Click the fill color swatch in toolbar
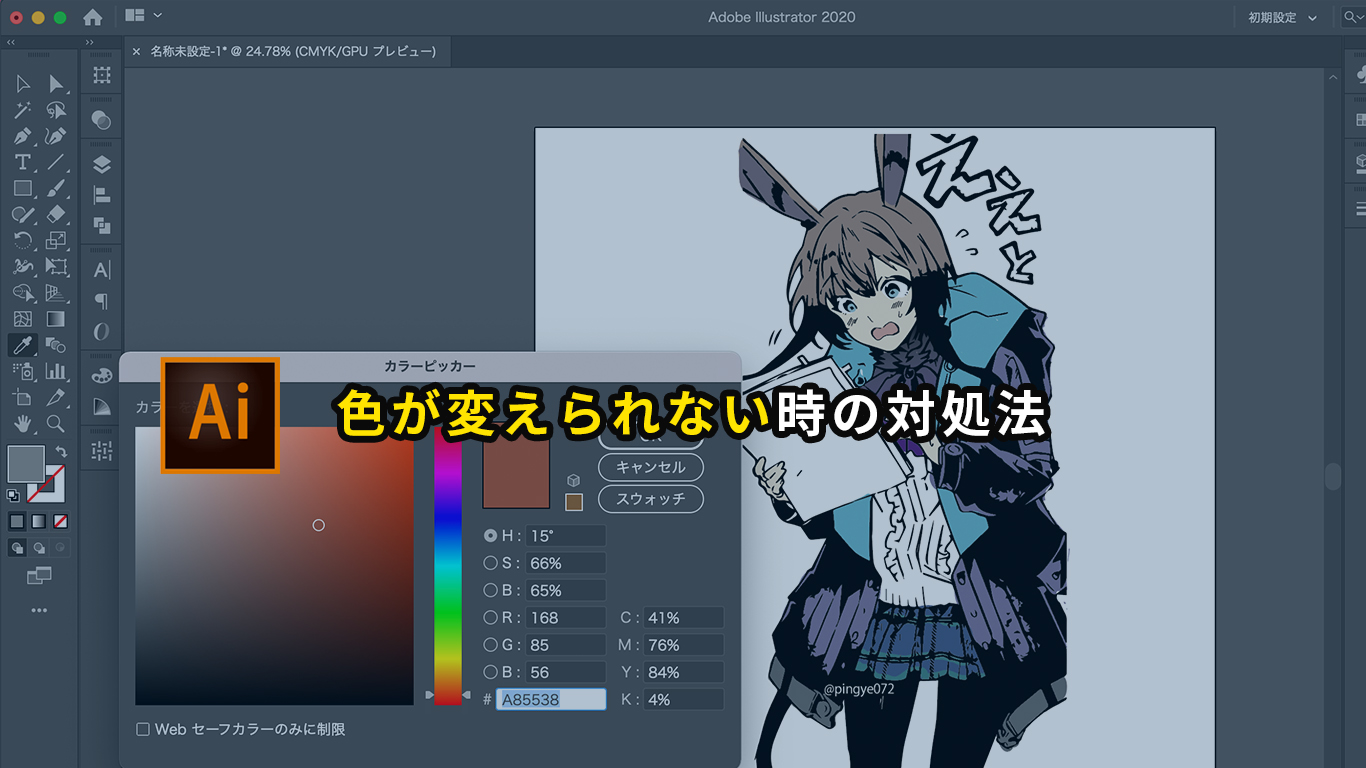 (26, 465)
